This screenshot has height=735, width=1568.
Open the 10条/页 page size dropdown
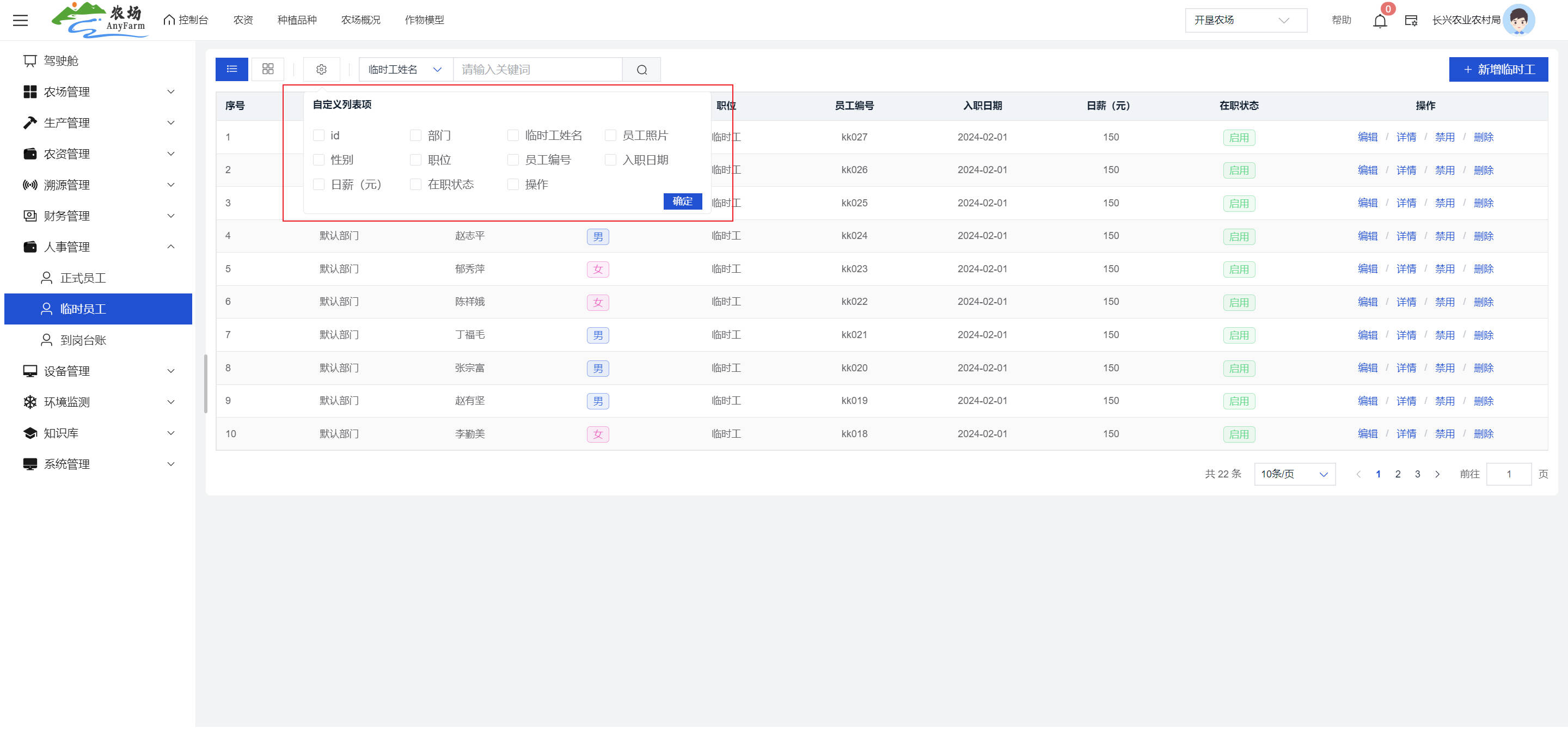(1294, 474)
